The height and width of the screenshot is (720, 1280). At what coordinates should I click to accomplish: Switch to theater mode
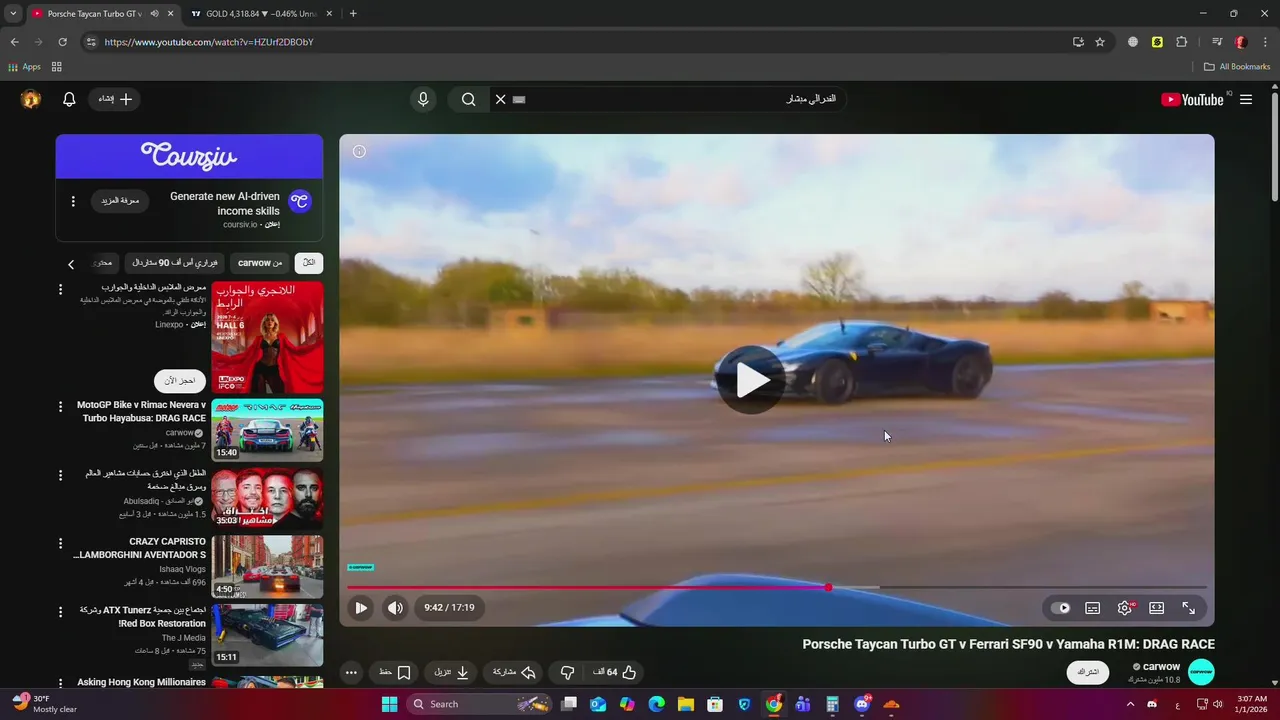tap(1157, 608)
